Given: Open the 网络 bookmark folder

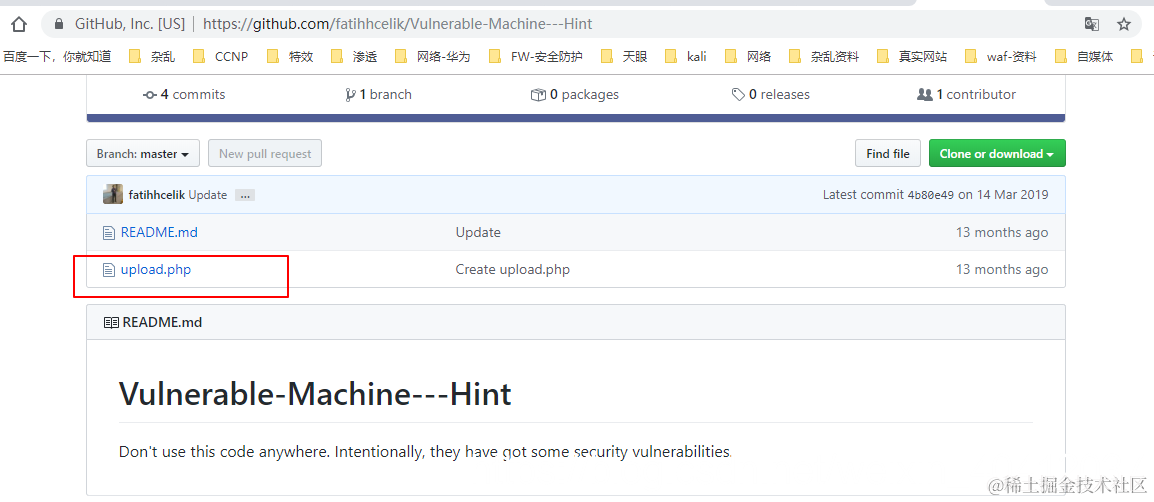Looking at the screenshot, I should click(748, 57).
